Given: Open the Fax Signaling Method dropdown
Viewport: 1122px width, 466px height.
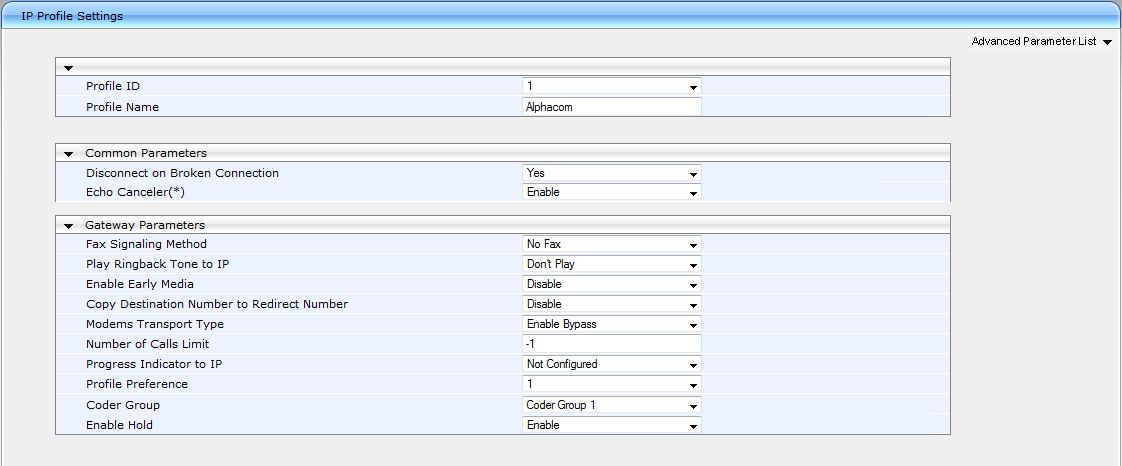Looking at the screenshot, I should coord(611,244).
